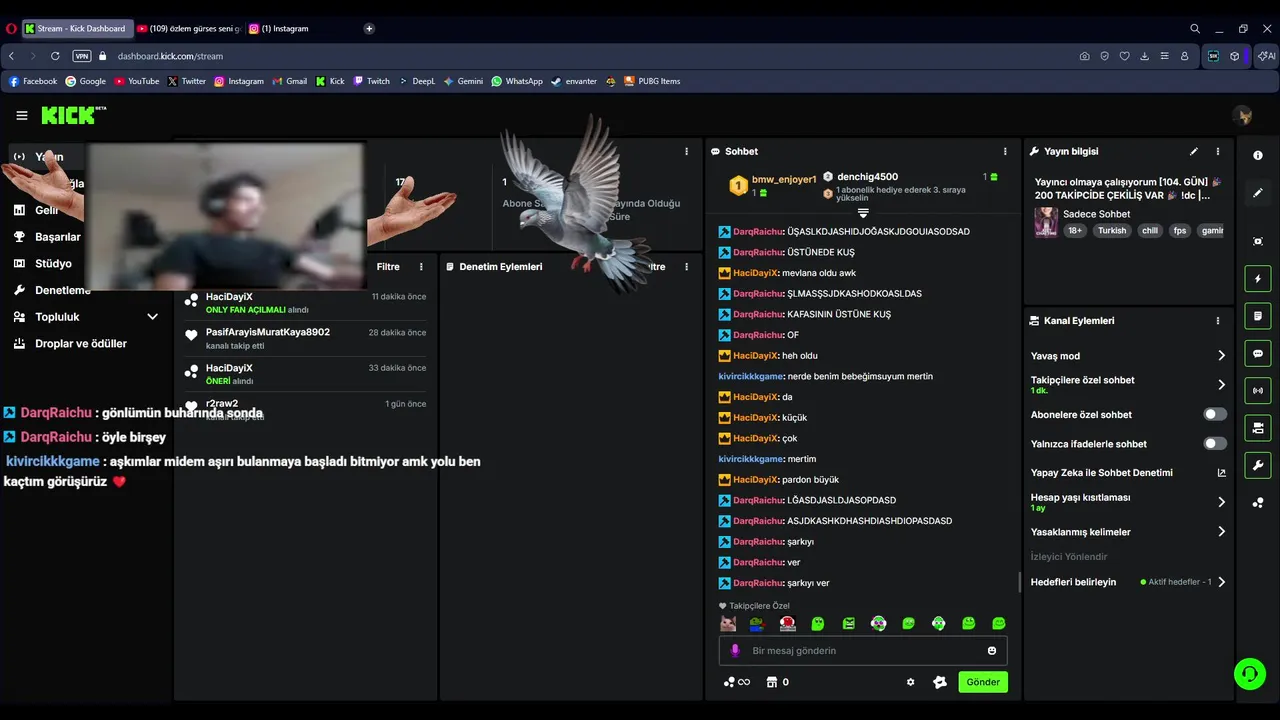
Task: Insert the Pepe frog emote into chat
Action: (x=757, y=623)
